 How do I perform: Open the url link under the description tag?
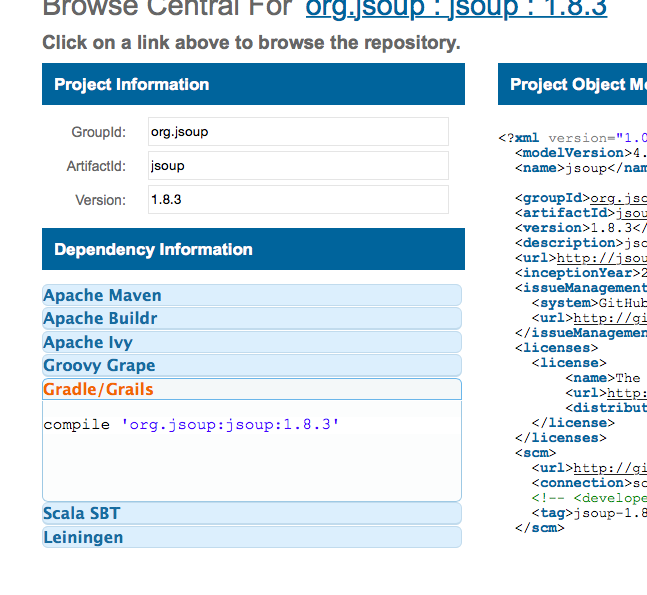click(602, 258)
